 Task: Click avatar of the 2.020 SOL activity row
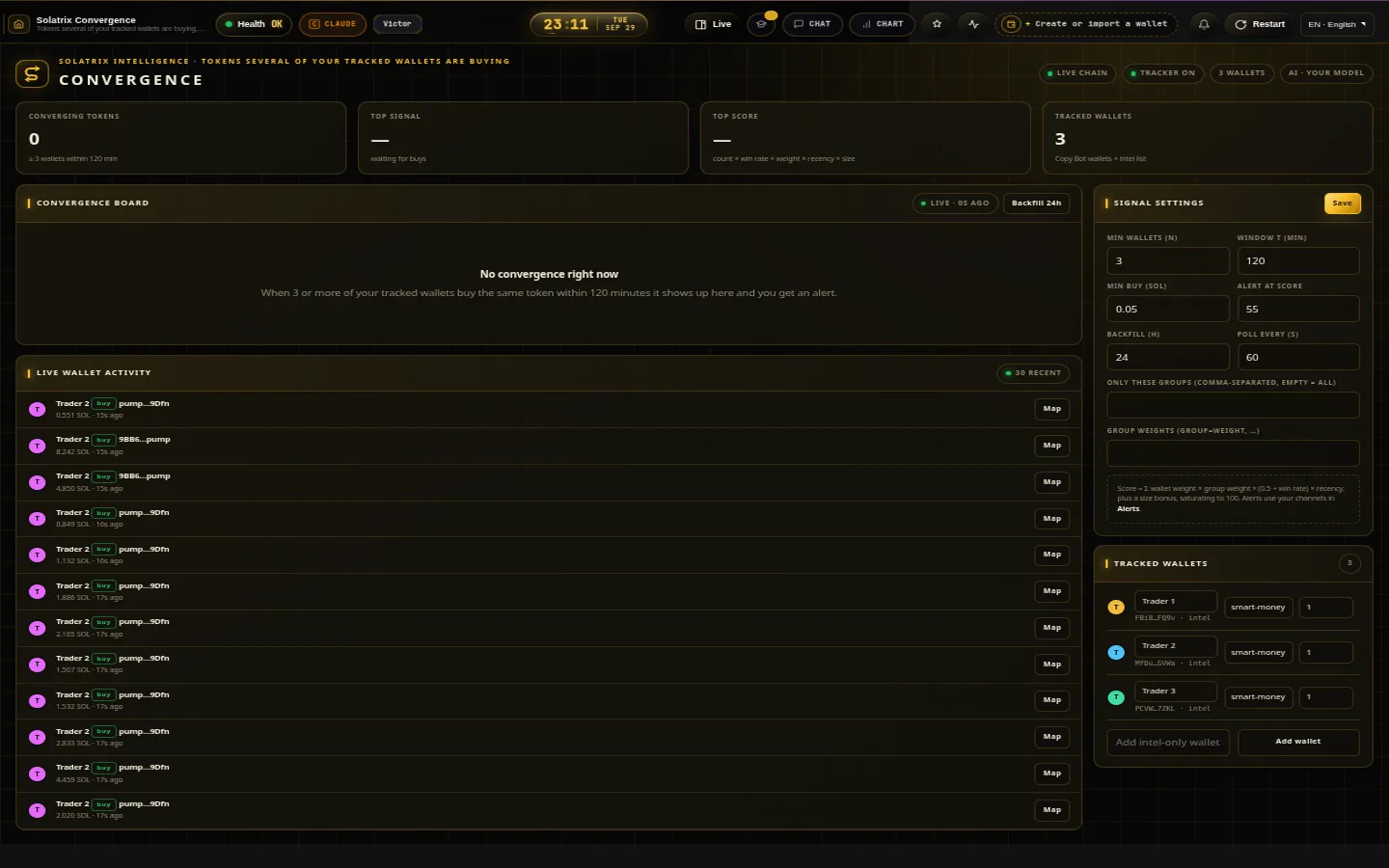pos(38,810)
